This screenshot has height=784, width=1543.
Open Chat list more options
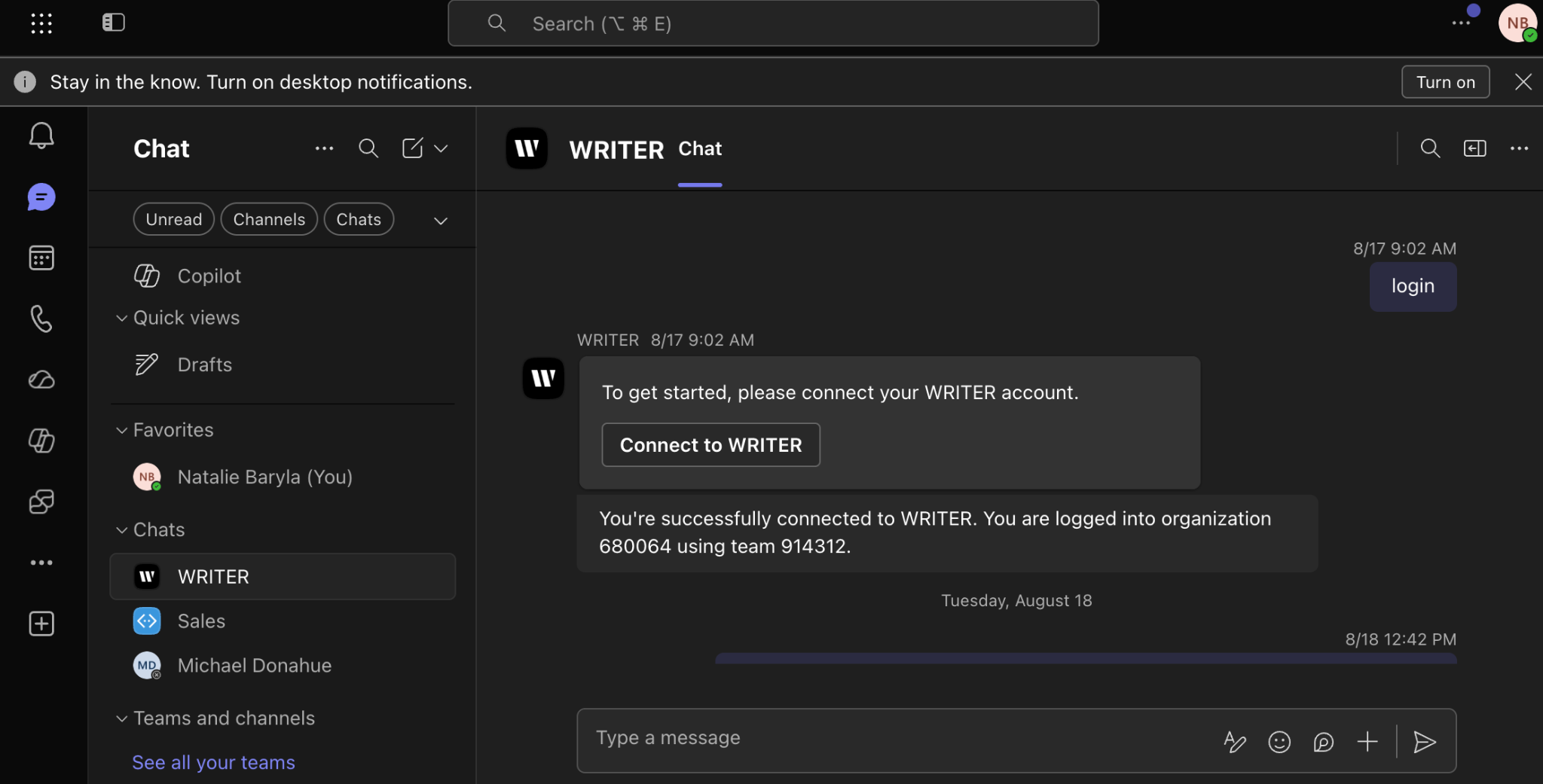click(x=324, y=148)
